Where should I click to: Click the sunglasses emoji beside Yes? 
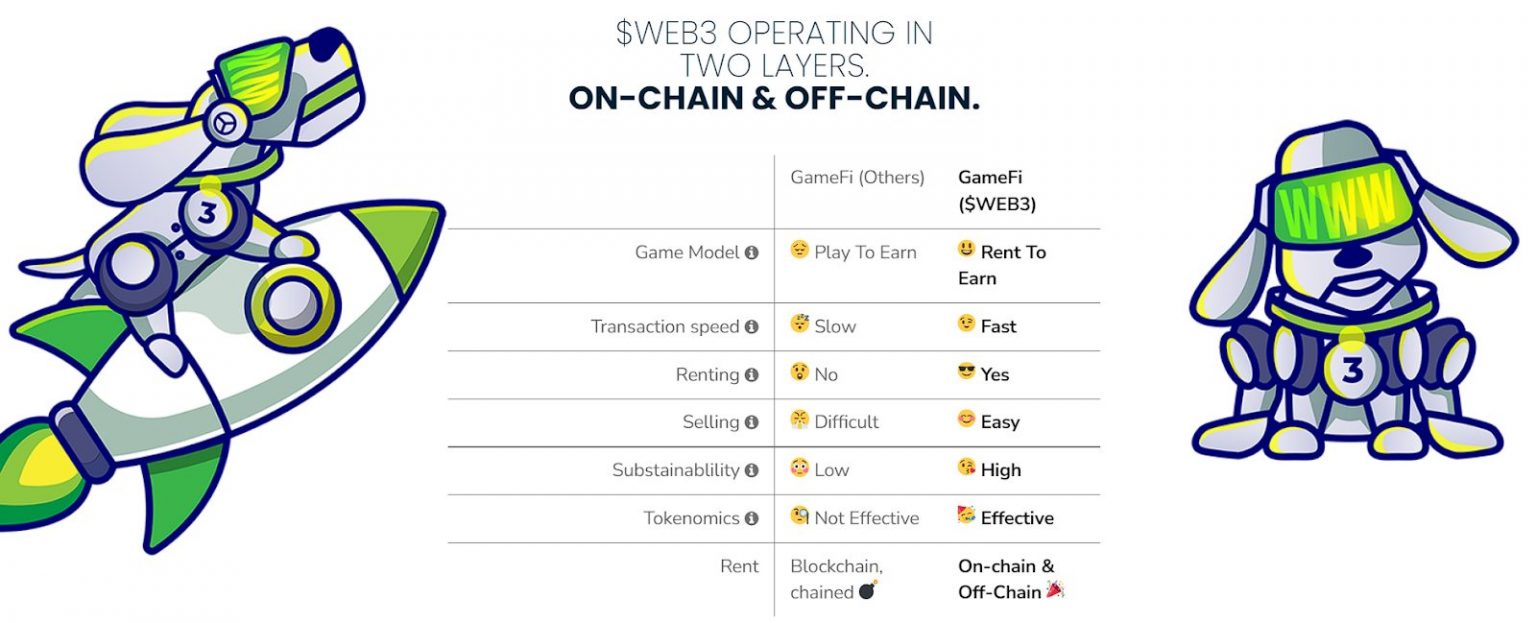coord(966,373)
